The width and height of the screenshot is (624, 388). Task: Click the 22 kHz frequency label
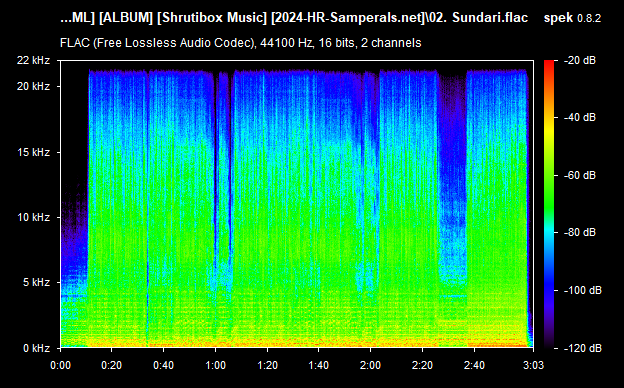33,60
